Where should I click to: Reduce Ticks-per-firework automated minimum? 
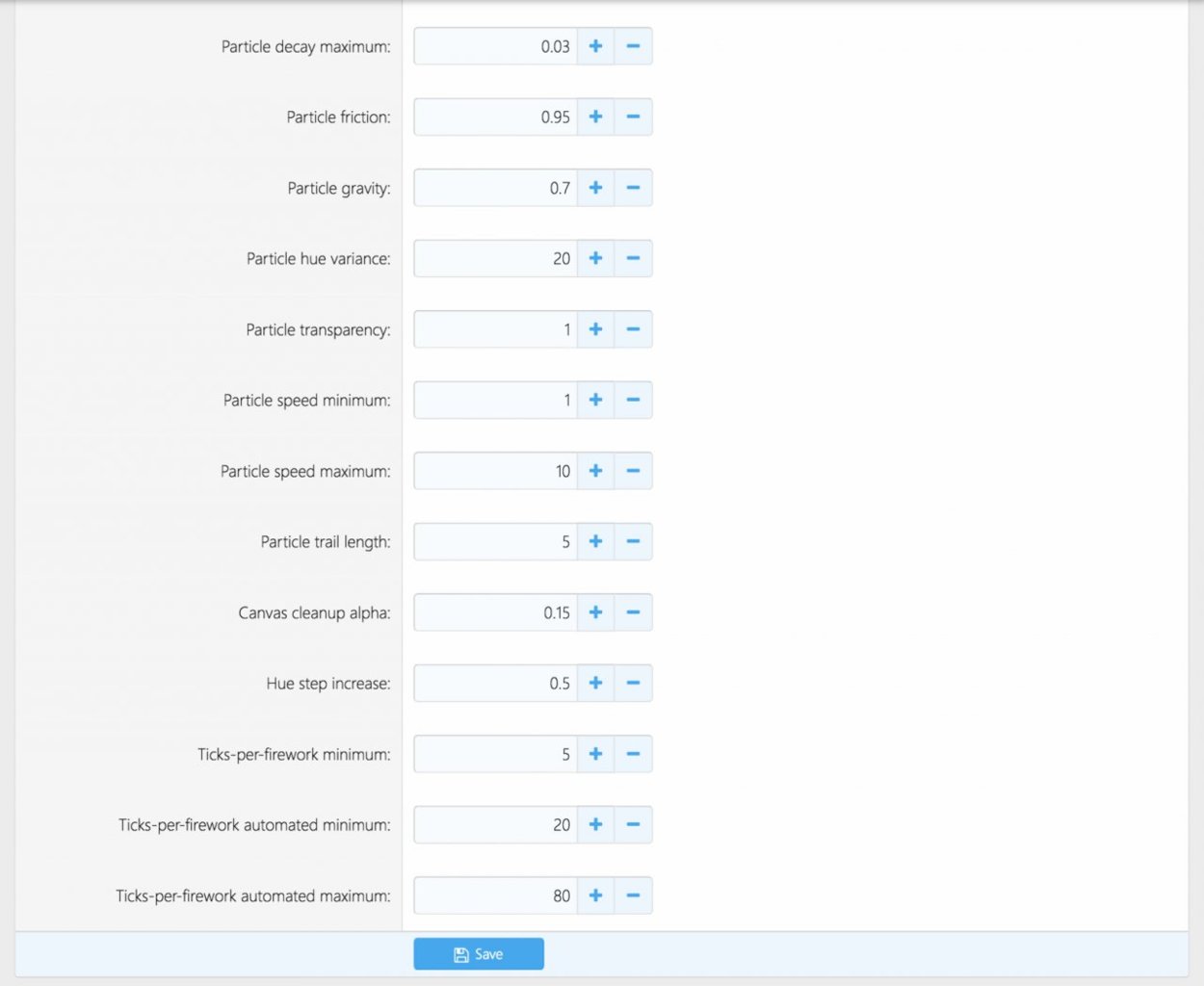(633, 825)
